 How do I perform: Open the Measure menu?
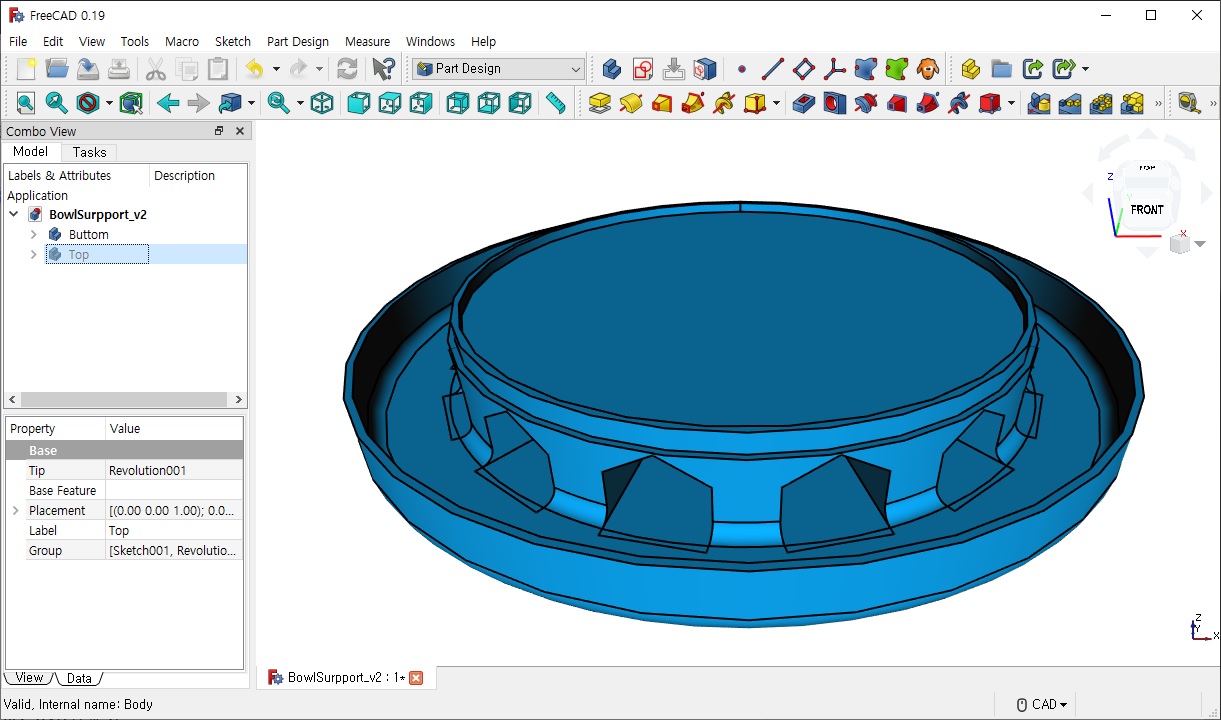[367, 41]
